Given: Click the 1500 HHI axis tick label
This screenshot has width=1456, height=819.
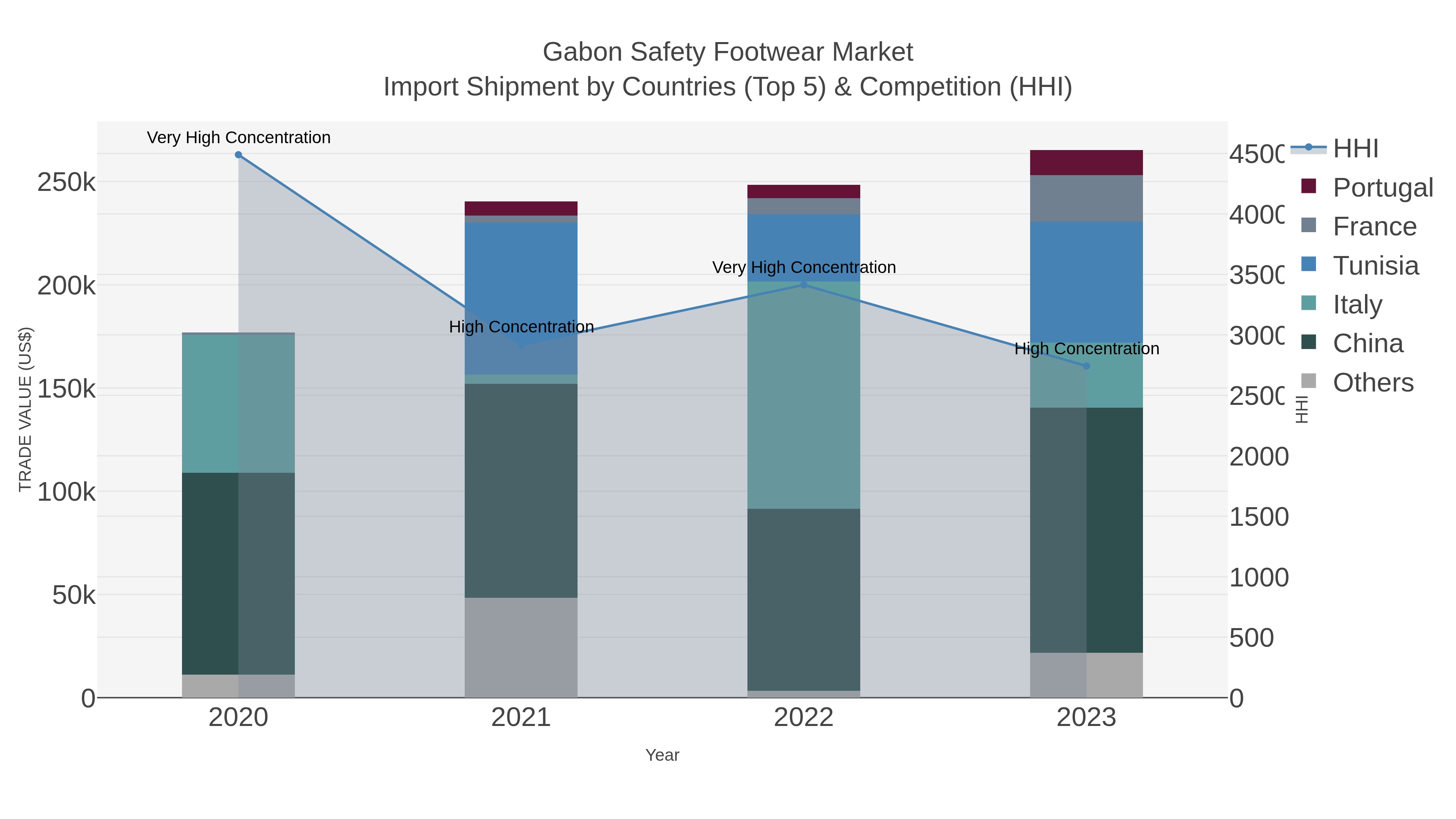Looking at the screenshot, I should pos(1259,517).
